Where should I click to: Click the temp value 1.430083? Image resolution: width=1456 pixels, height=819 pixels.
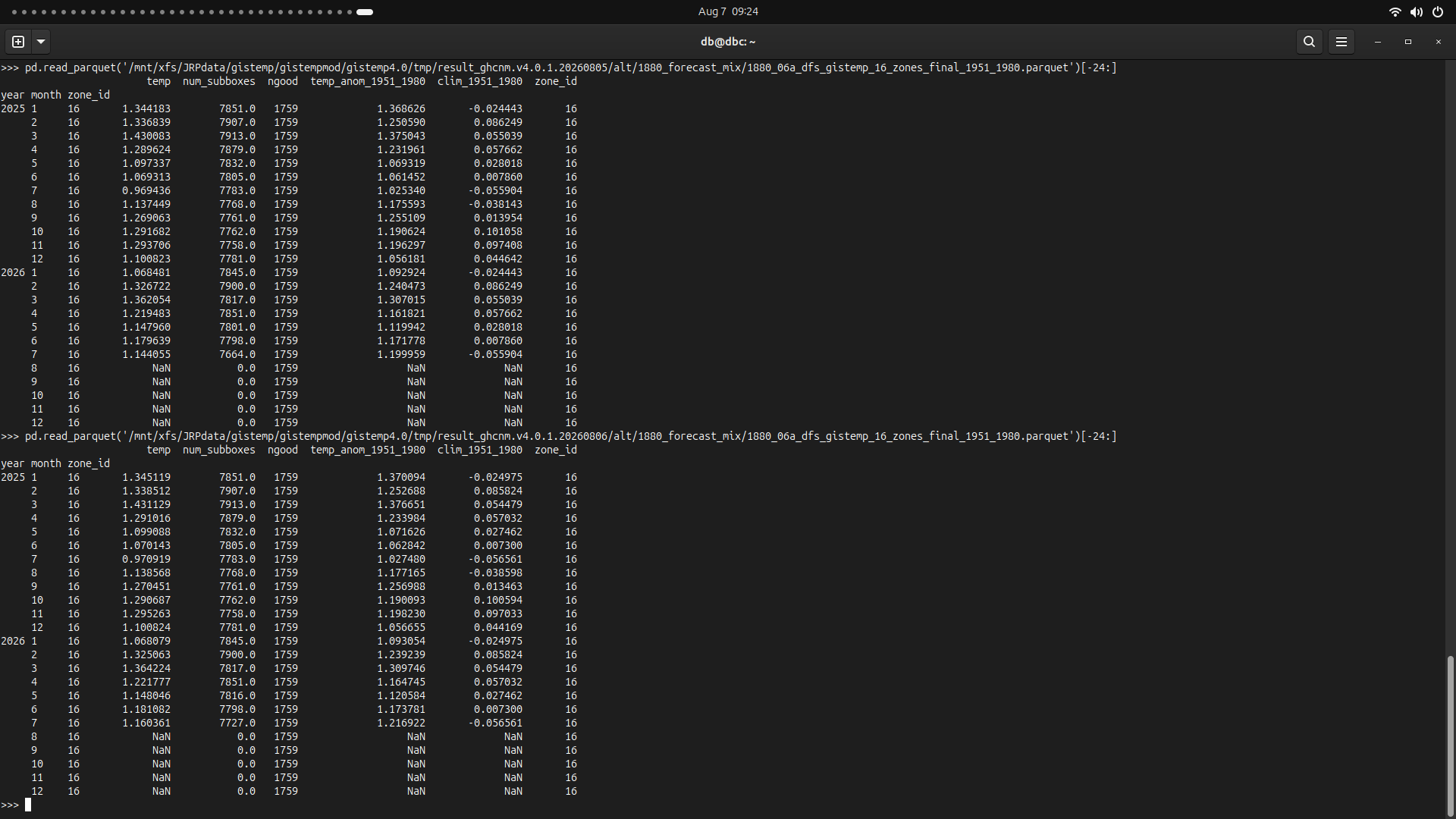tap(146, 136)
